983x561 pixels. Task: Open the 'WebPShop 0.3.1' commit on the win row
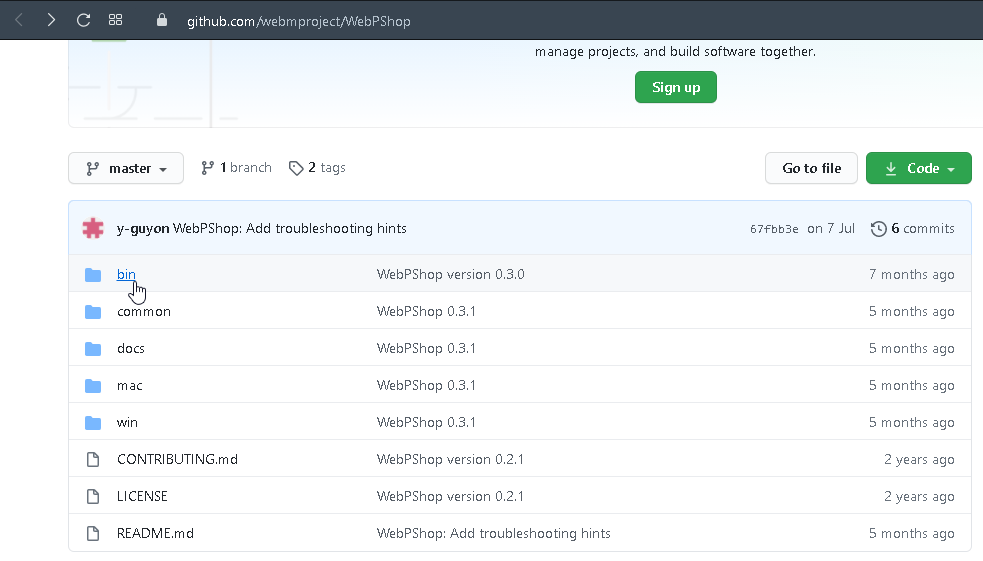tap(426, 422)
